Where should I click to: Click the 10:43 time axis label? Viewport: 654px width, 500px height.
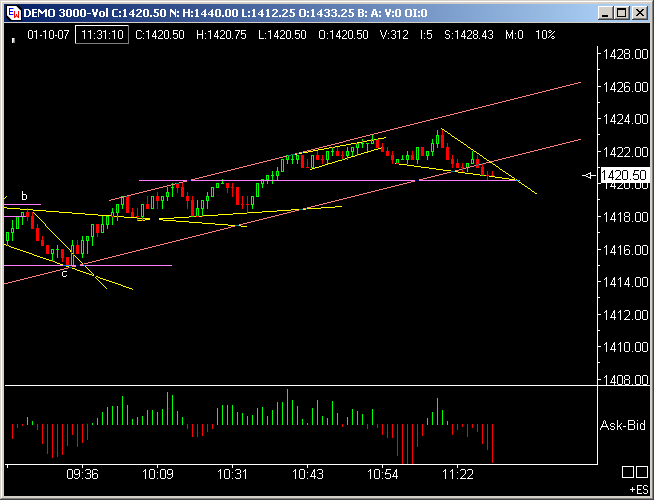pyautogui.click(x=307, y=474)
